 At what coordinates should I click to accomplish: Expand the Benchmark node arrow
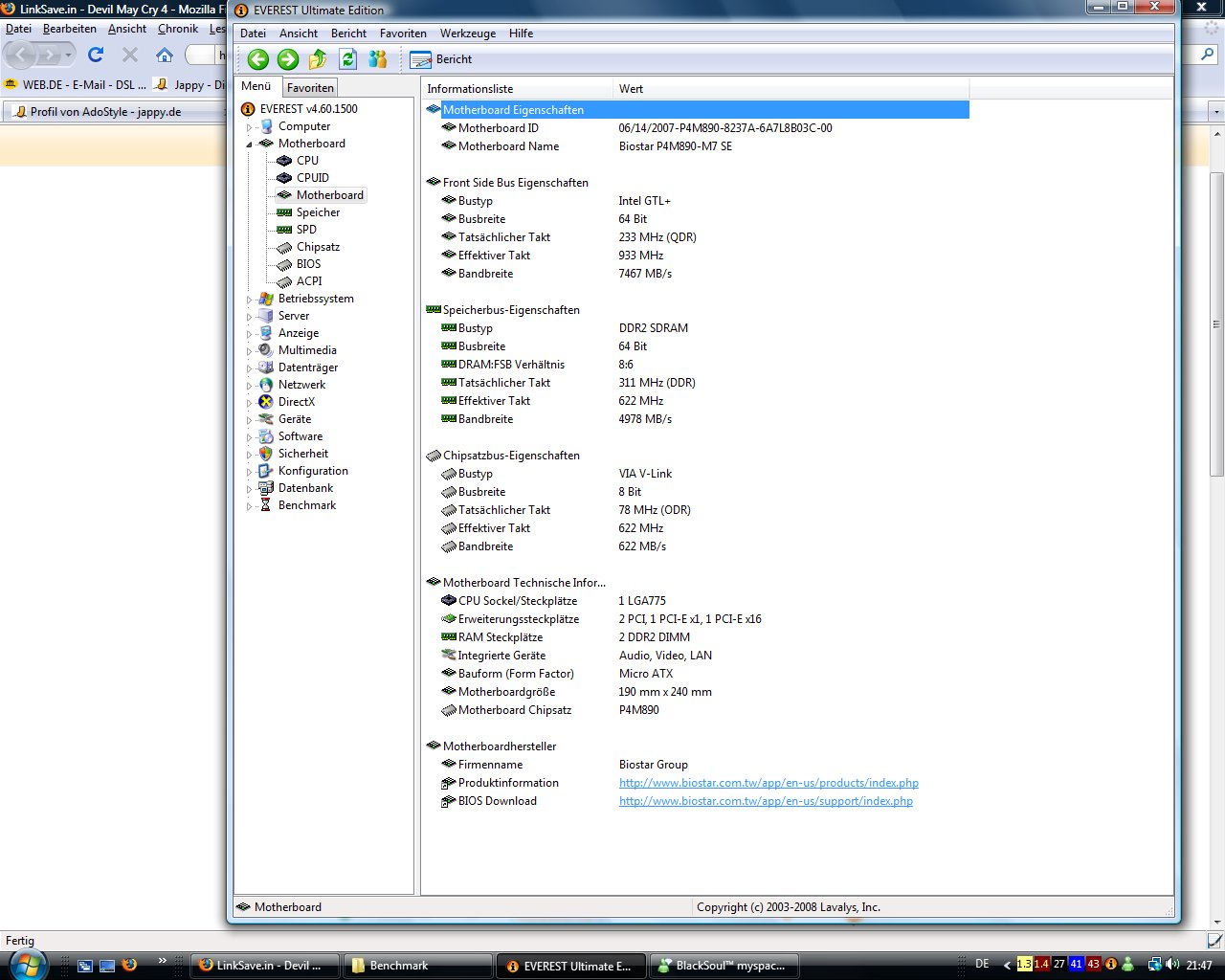click(x=250, y=505)
